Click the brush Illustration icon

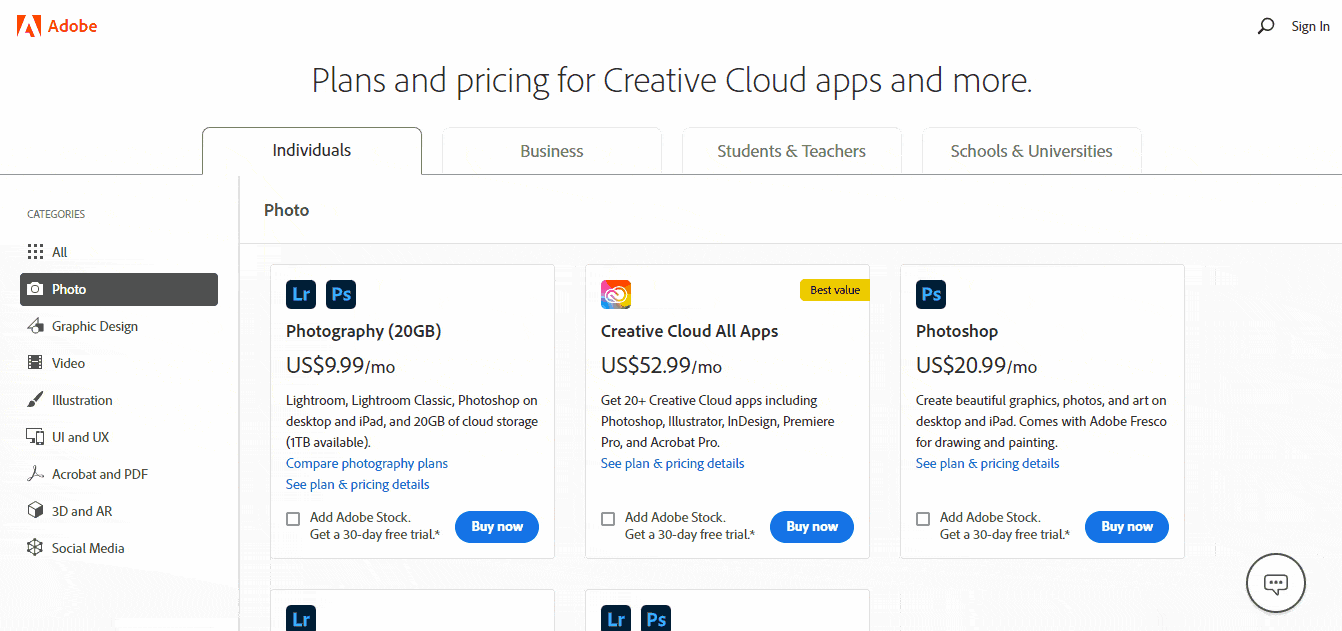(35, 400)
